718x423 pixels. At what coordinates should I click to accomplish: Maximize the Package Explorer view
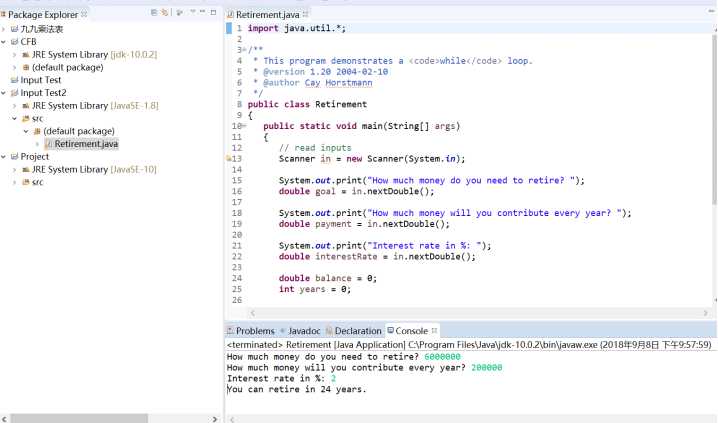[x=213, y=12]
